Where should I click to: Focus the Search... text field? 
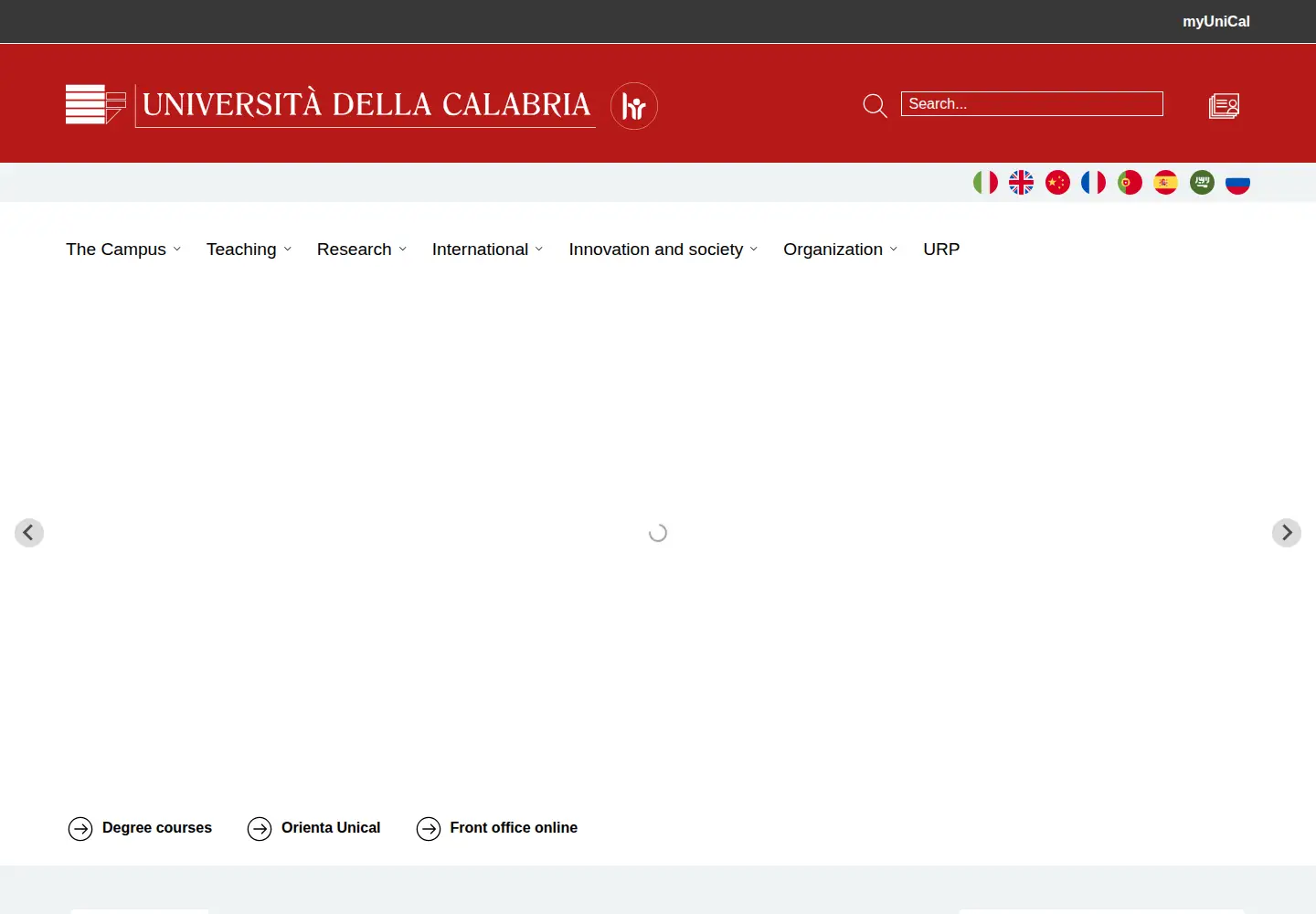(1032, 104)
